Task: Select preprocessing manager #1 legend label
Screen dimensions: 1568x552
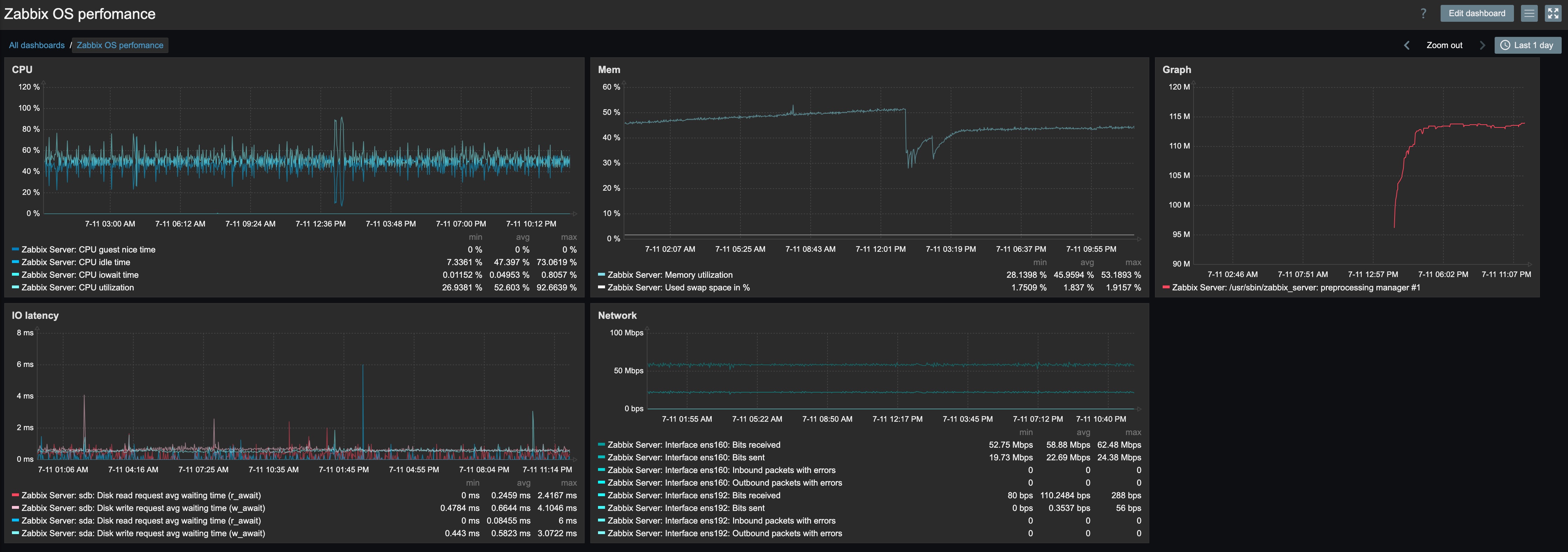Action: 1296,288
